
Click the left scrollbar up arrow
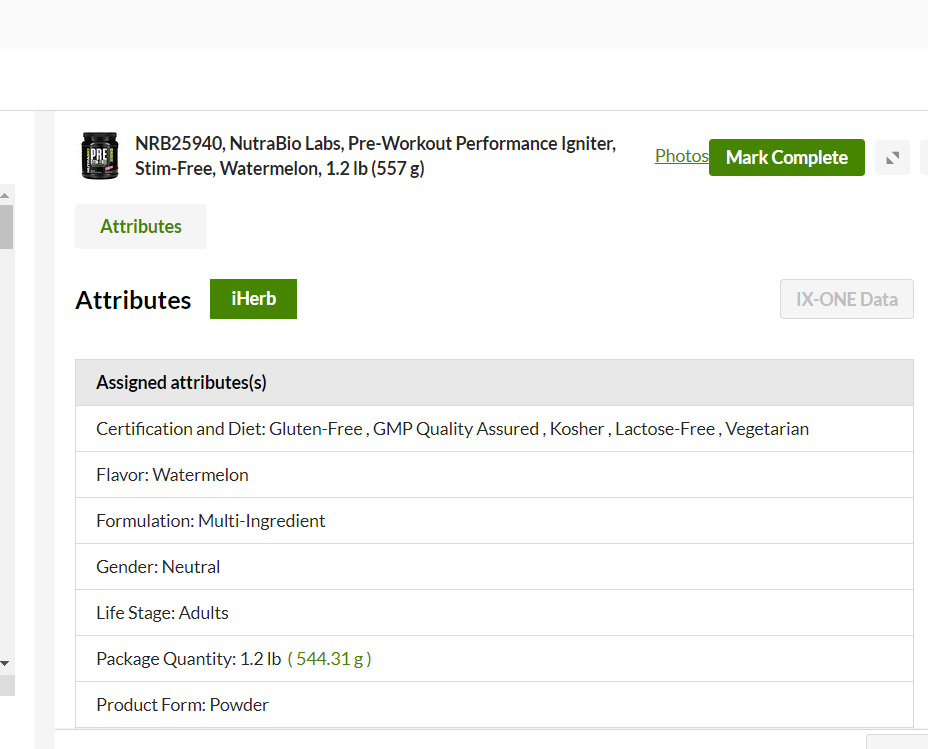point(5,195)
